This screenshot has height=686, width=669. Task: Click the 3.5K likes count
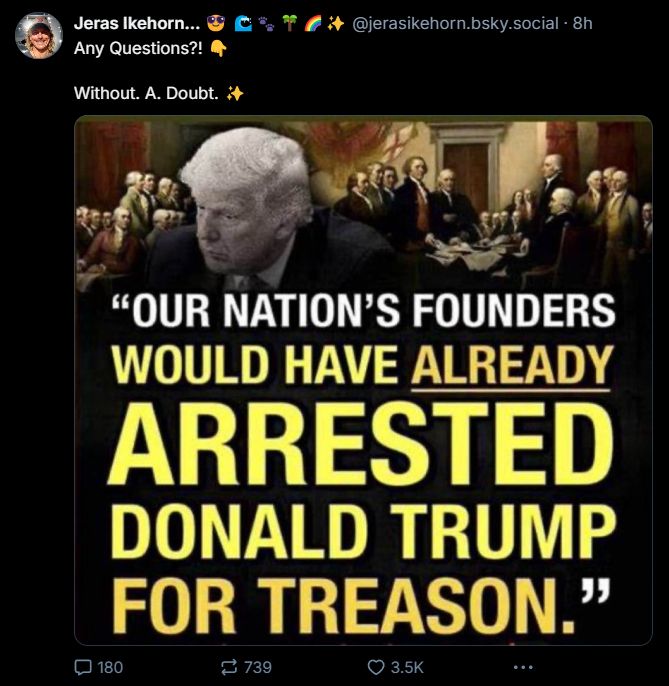coord(407,667)
